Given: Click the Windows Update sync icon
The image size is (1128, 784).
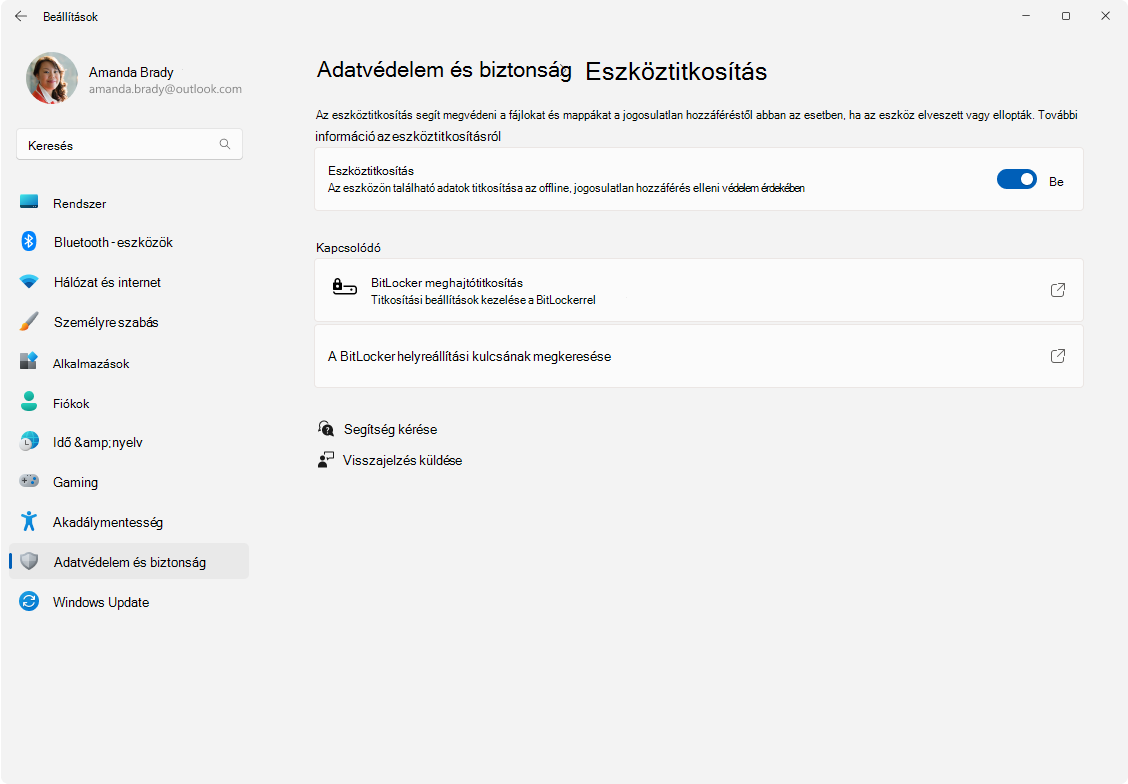Looking at the screenshot, I should tap(29, 601).
